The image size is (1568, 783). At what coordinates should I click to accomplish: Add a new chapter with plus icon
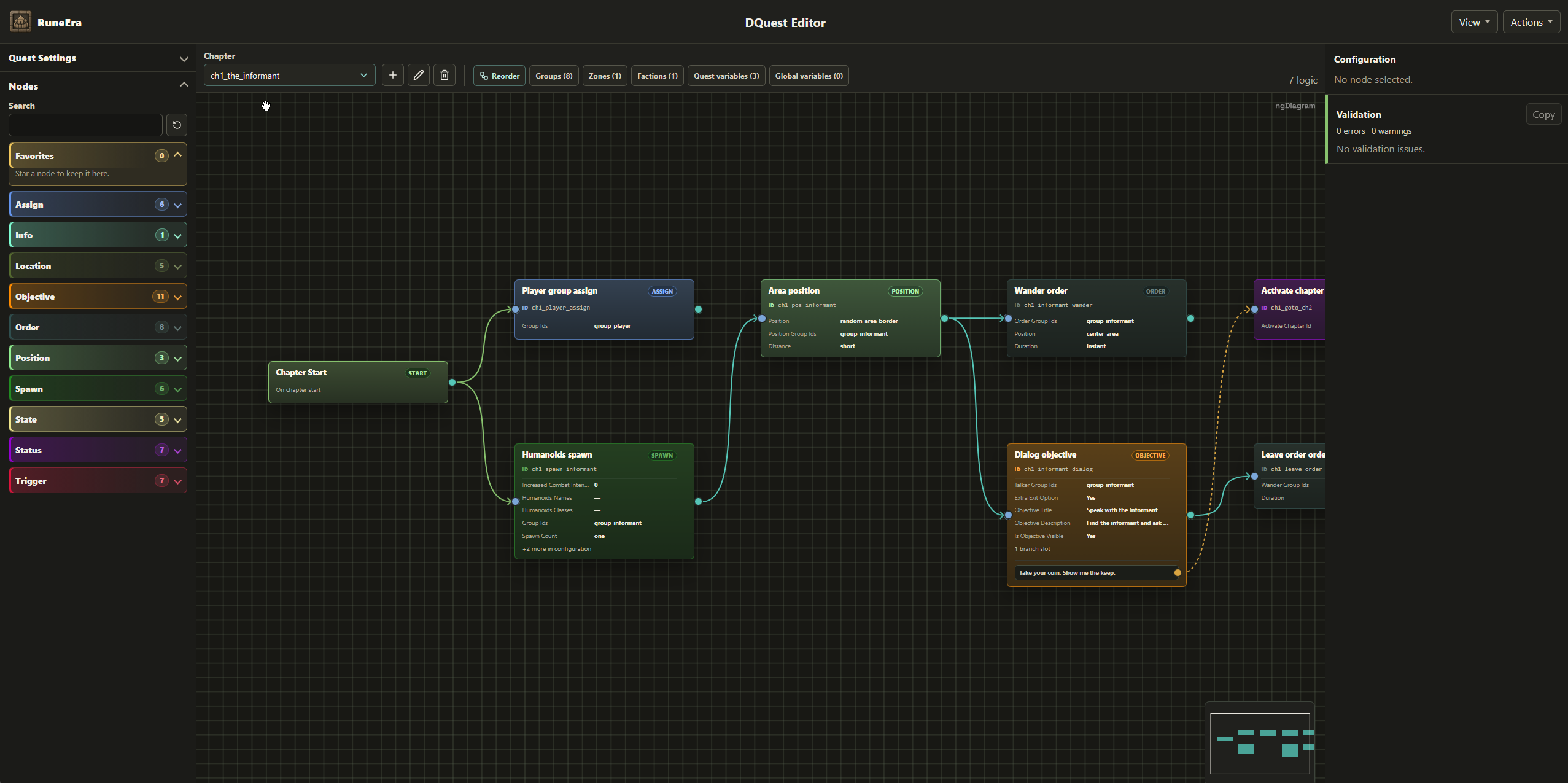[x=393, y=76]
